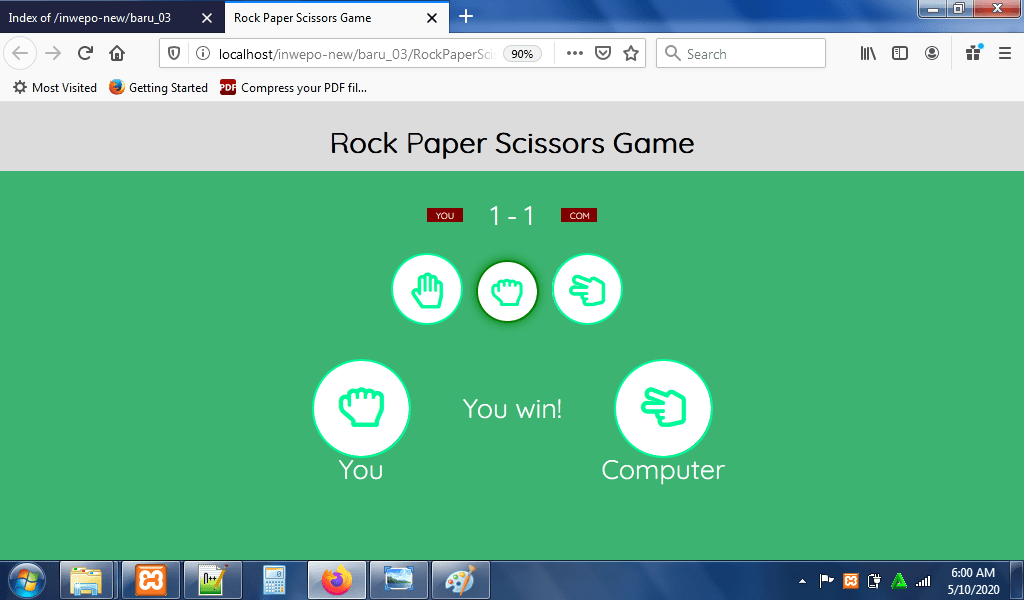1024x600 pixels.
Task: Focus the Search box
Action: click(x=741, y=54)
